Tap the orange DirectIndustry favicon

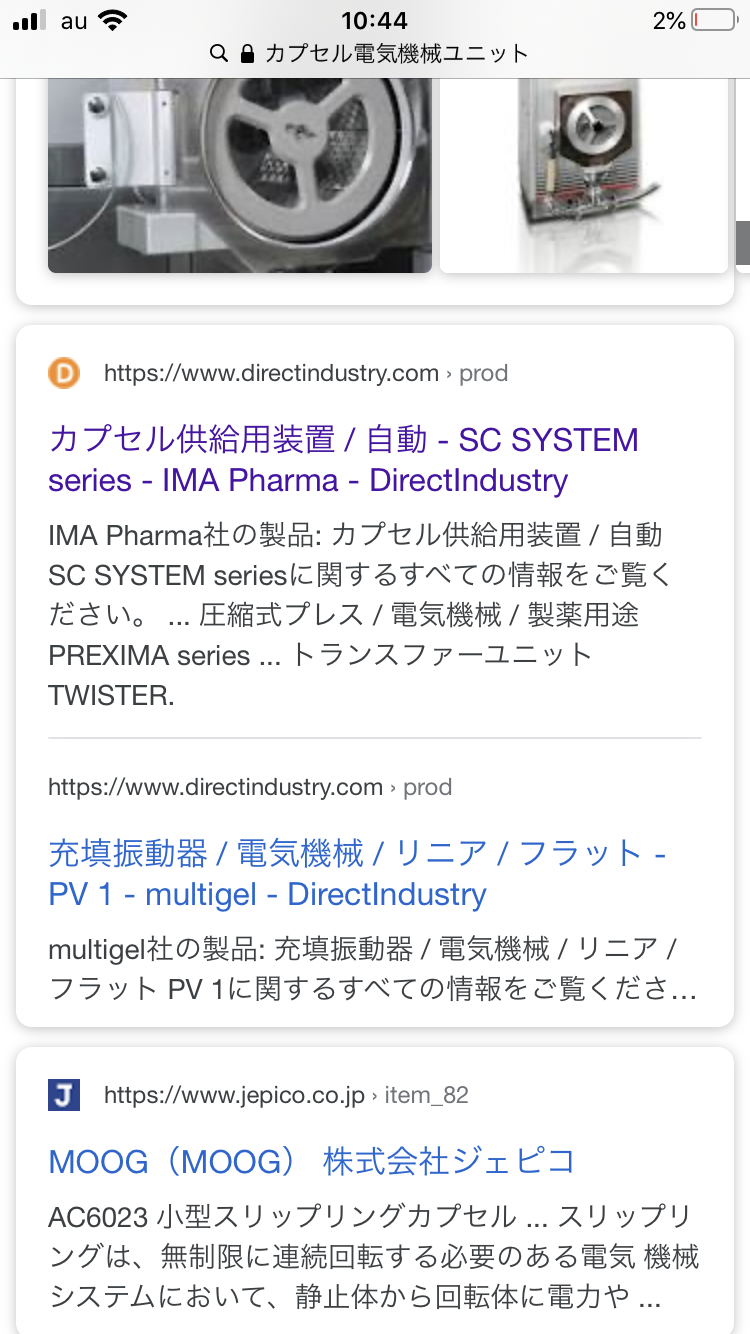coord(64,373)
